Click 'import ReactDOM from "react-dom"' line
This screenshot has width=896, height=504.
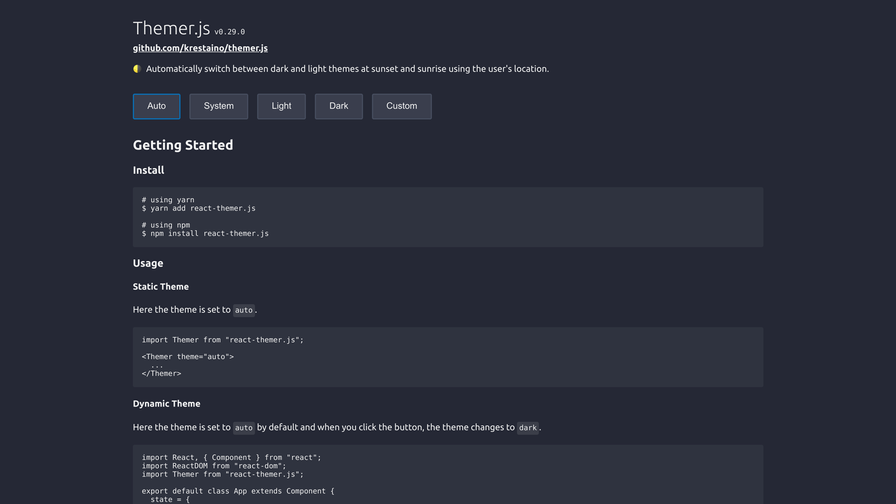coord(214,466)
